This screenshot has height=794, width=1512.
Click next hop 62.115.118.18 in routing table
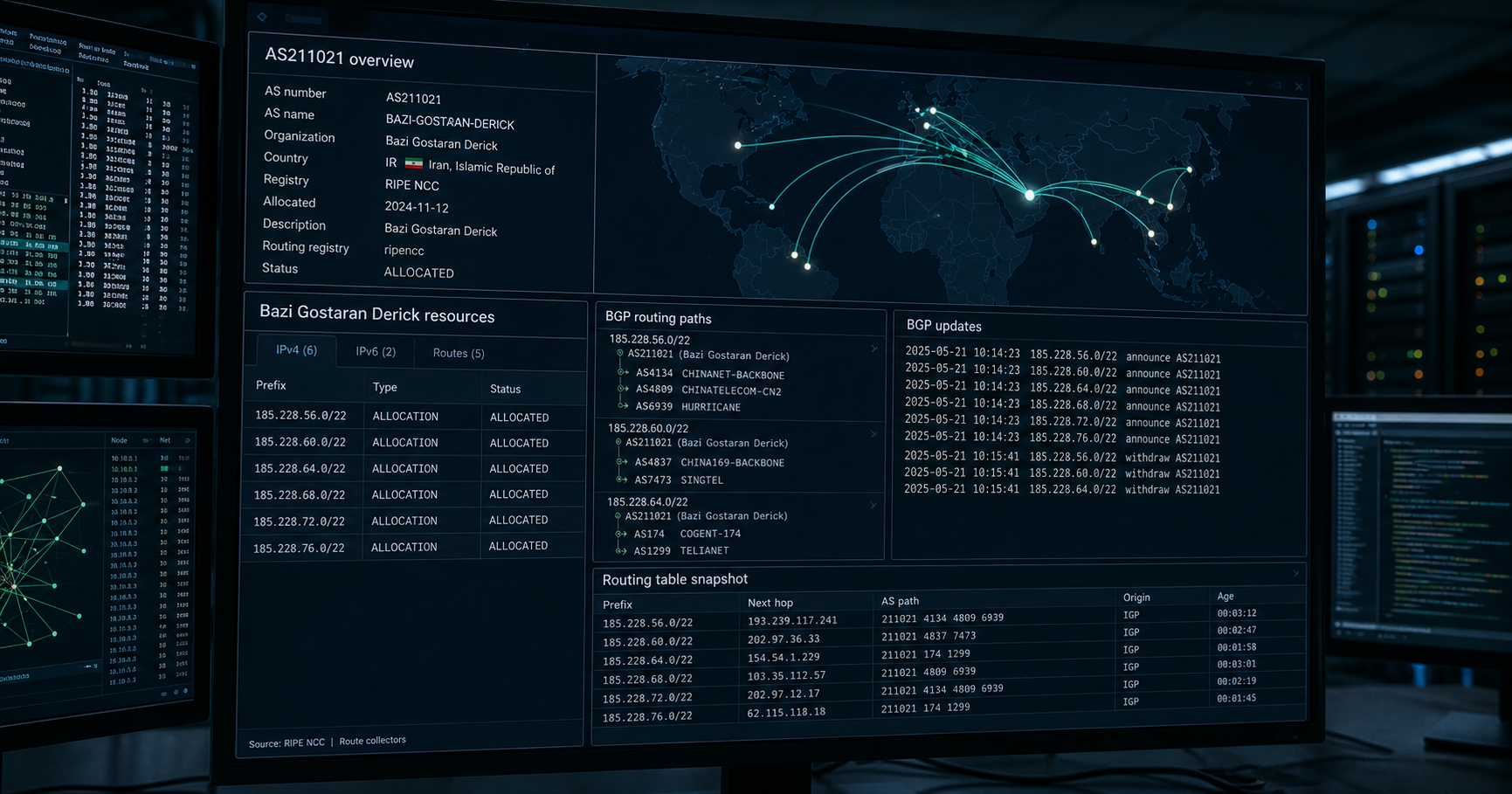786,712
